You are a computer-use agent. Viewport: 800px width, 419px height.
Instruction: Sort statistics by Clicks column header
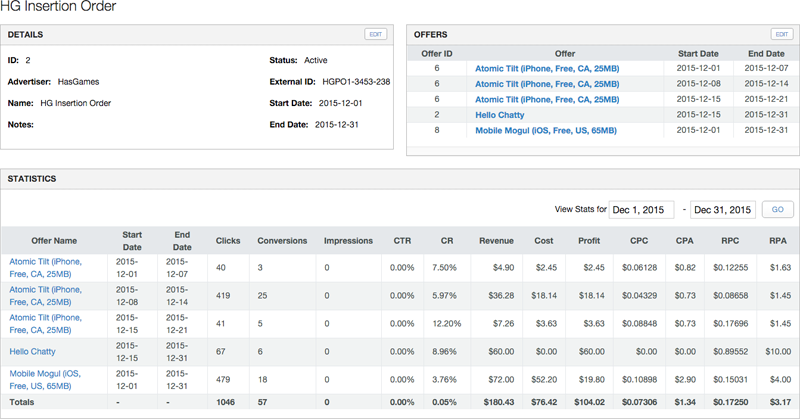[228, 241]
